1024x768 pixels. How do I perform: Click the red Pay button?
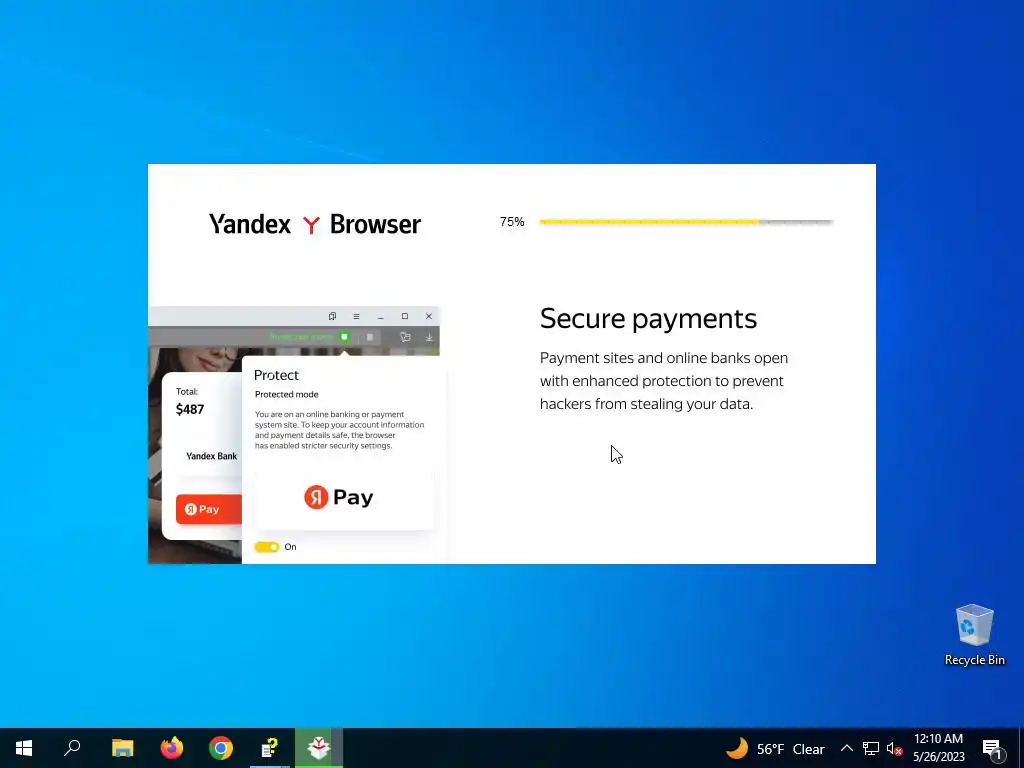coord(209,509)
